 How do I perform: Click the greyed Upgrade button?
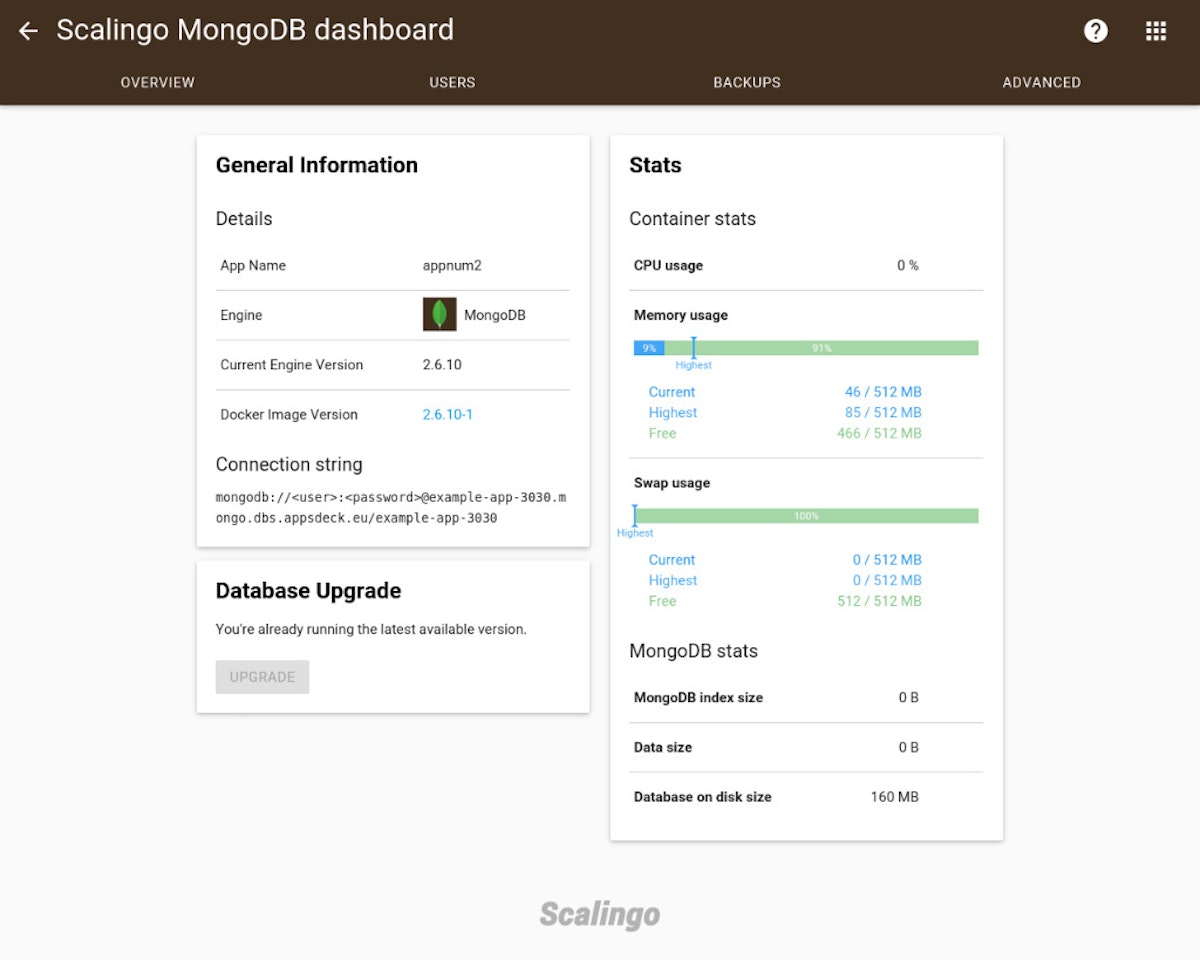tap(262, 677)
